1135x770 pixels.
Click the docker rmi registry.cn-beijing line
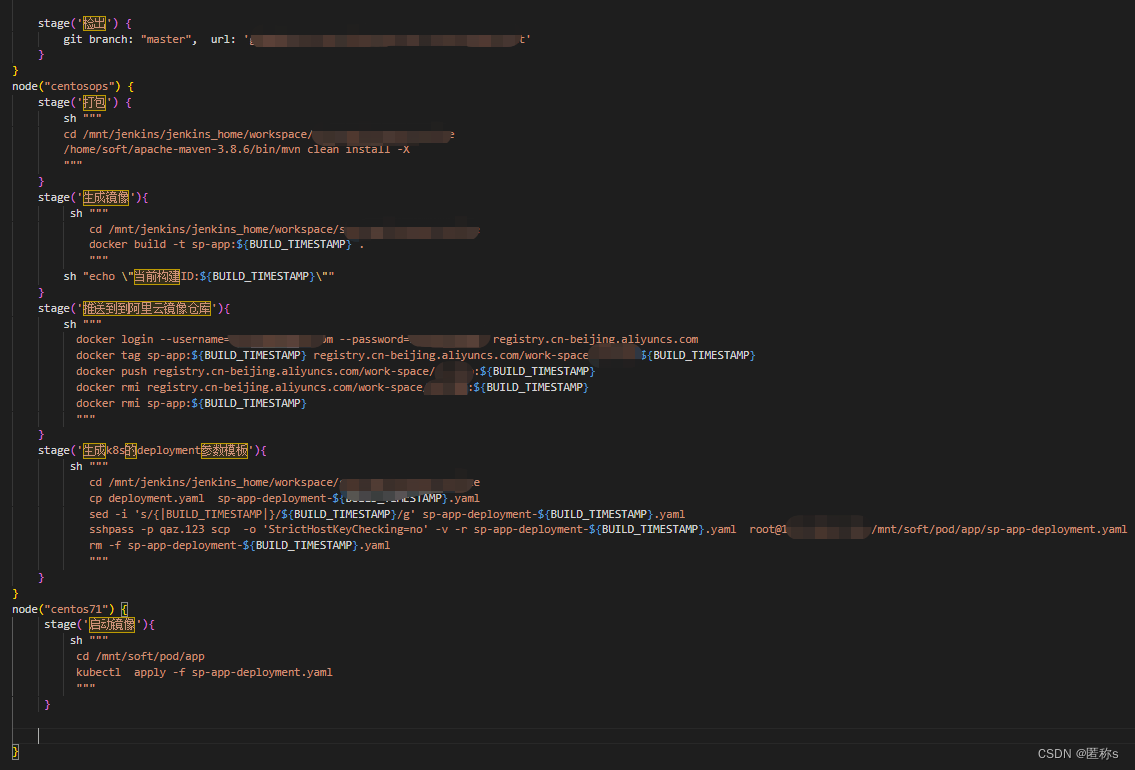[x=332, y=387]
